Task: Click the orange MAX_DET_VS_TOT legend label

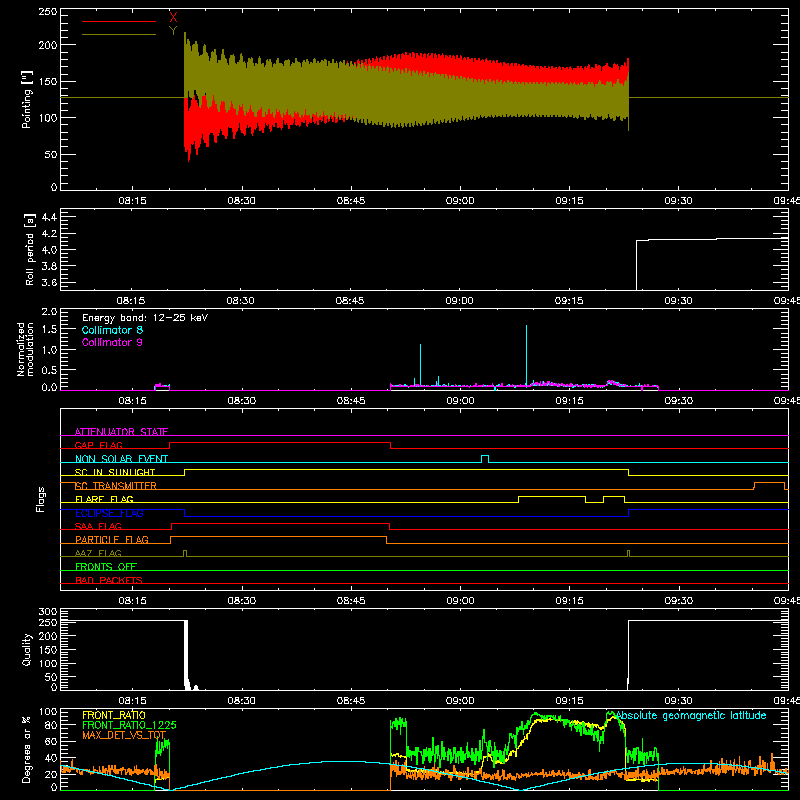Action: [124, 735]
